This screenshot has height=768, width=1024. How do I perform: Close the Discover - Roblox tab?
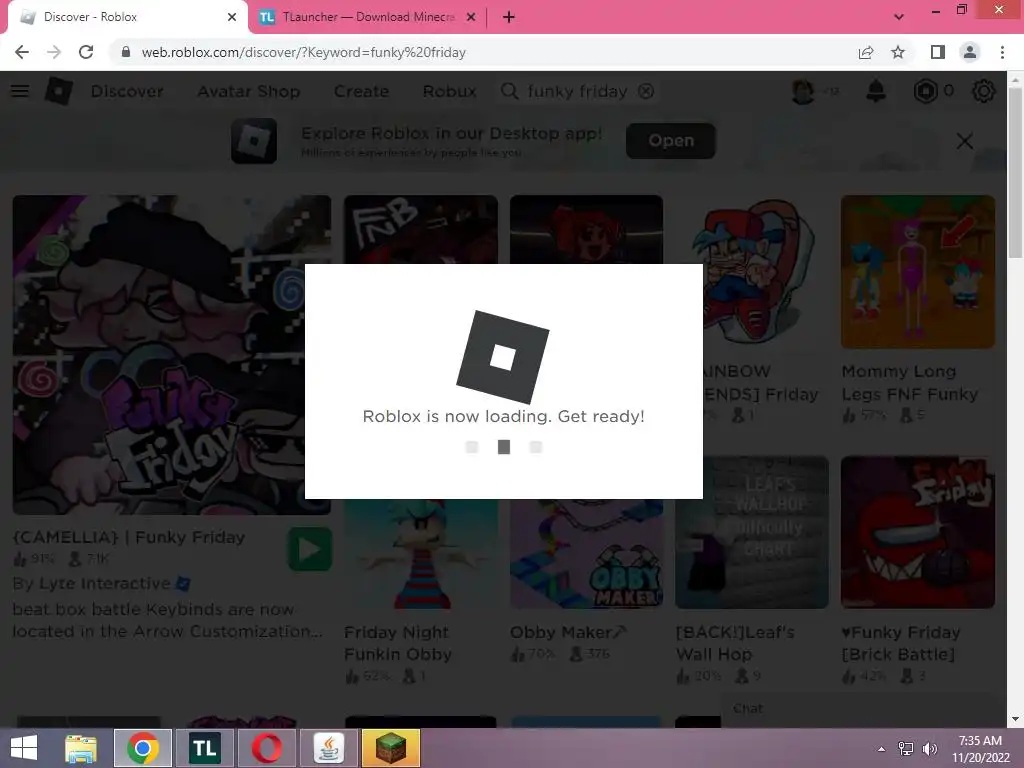232,17
